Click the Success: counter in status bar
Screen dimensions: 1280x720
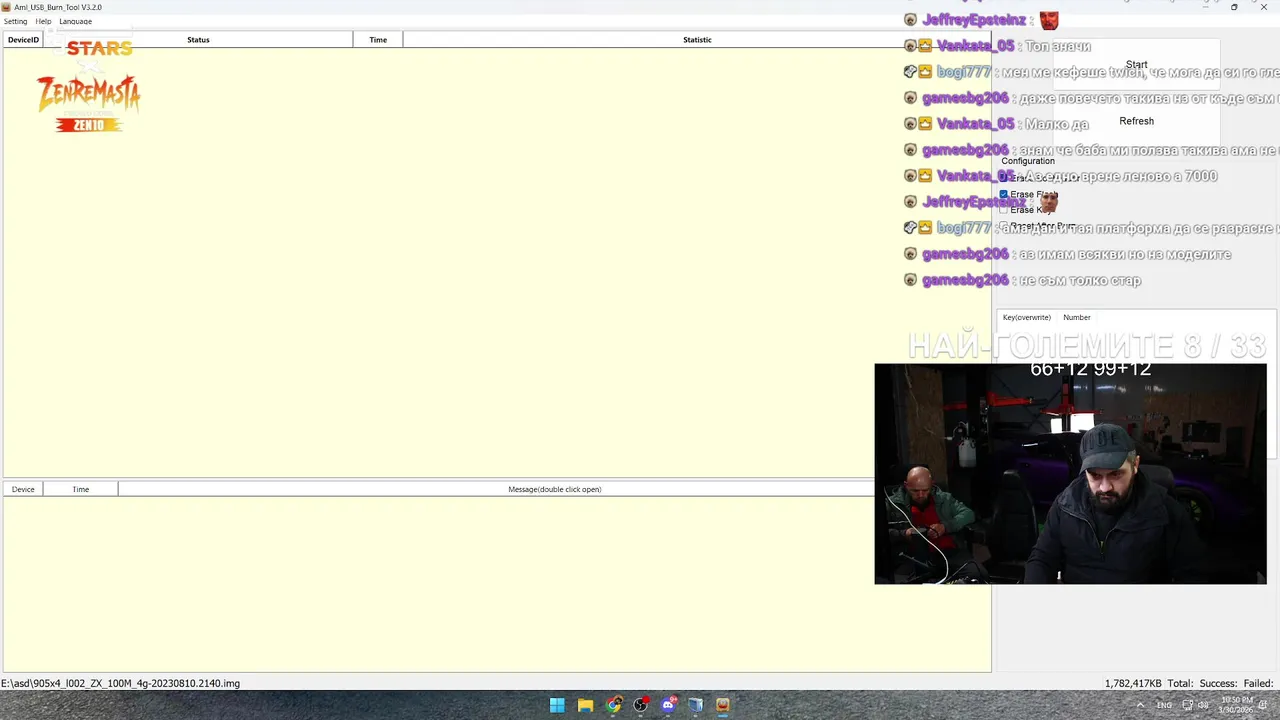[1217, 683]
